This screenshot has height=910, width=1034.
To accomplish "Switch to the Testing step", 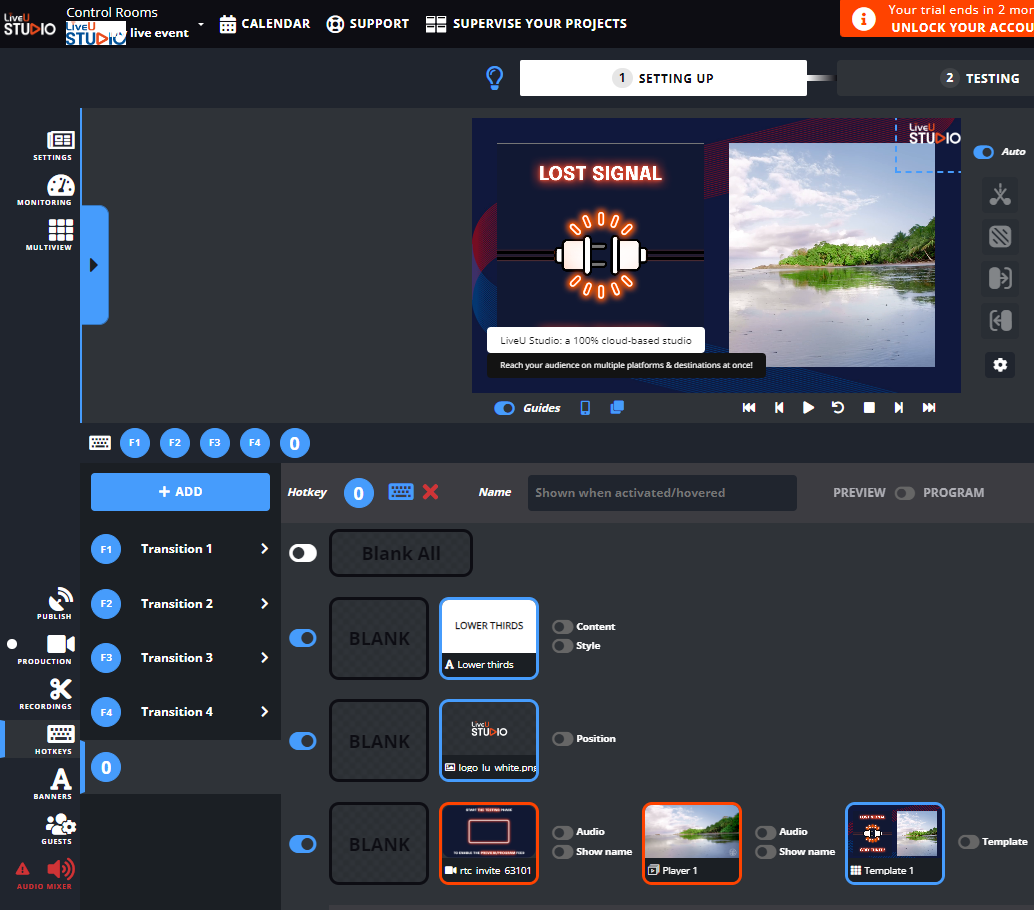I will click(x=935, y=78).
